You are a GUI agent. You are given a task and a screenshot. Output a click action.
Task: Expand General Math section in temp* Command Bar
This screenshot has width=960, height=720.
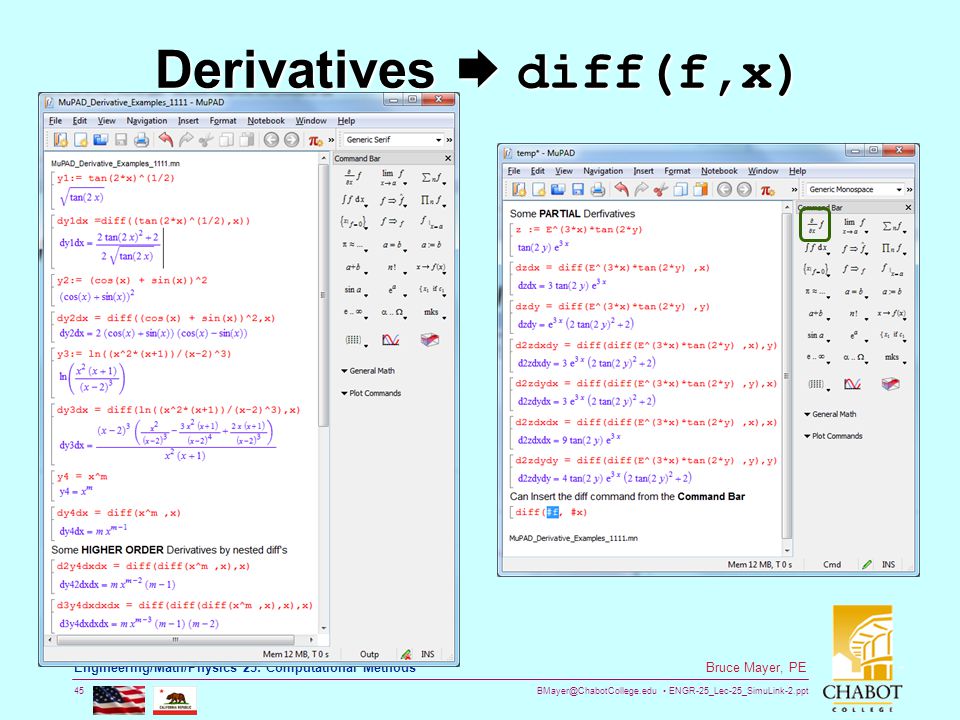[x=830, y=414]
